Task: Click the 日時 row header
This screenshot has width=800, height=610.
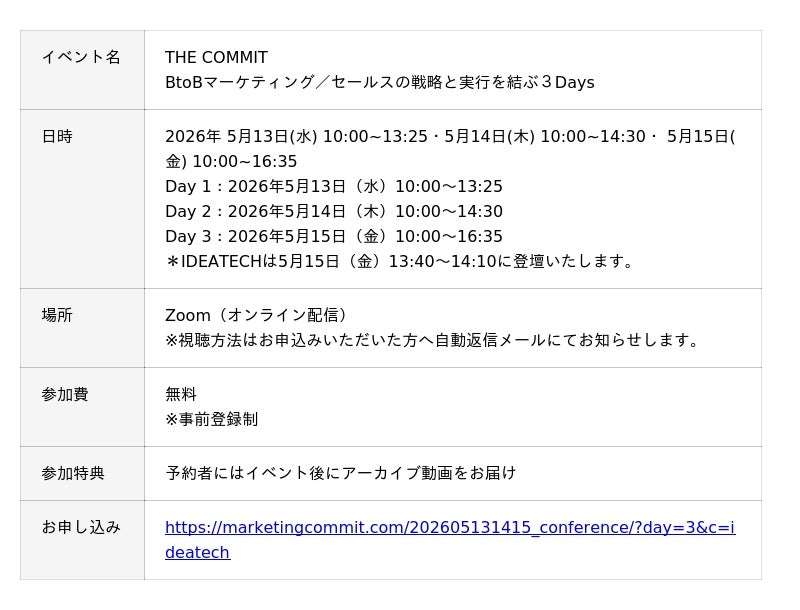Action: (x=57, y=137)
